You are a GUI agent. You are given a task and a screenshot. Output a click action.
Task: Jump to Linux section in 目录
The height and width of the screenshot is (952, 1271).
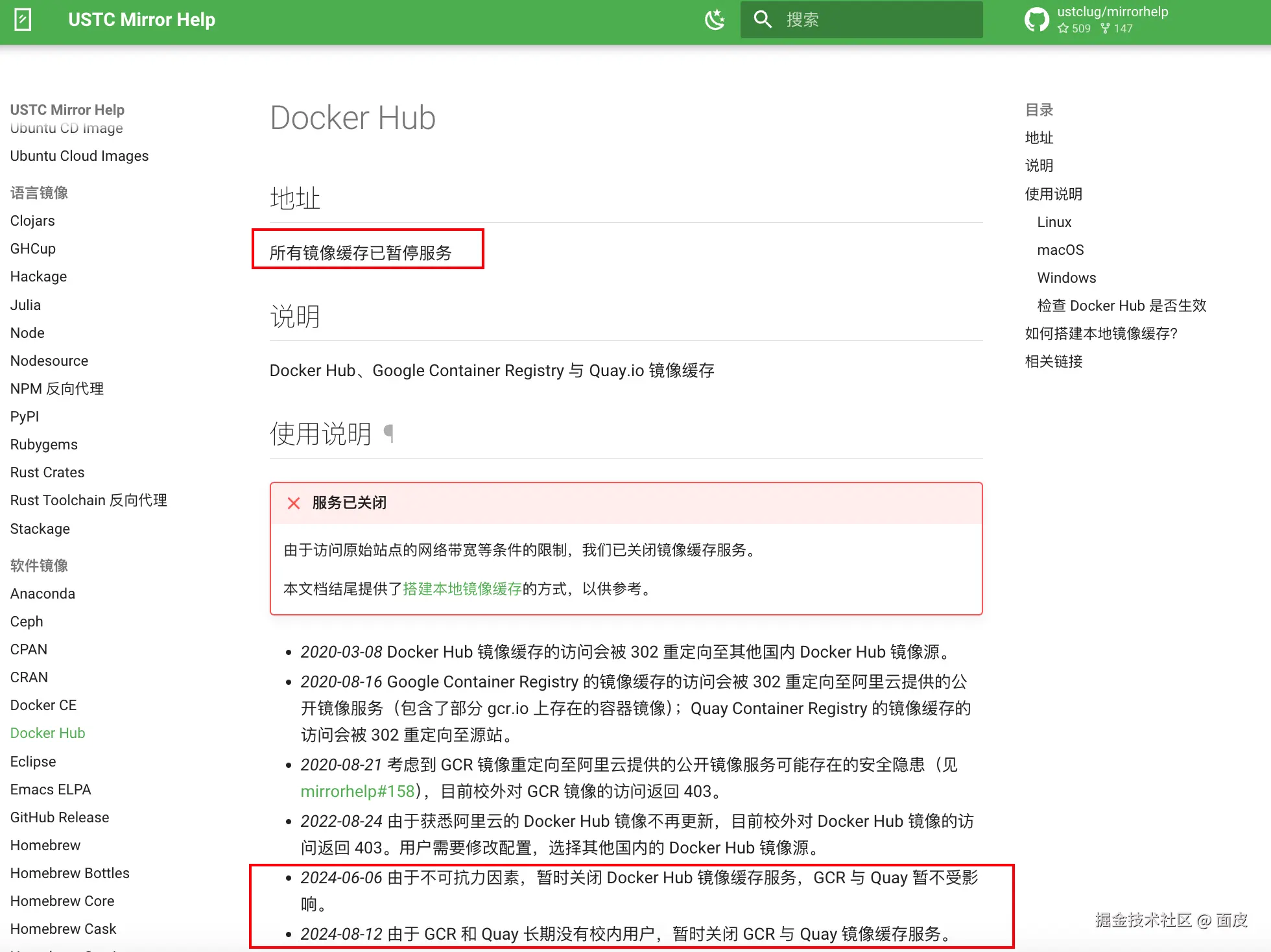point(1054,222)
